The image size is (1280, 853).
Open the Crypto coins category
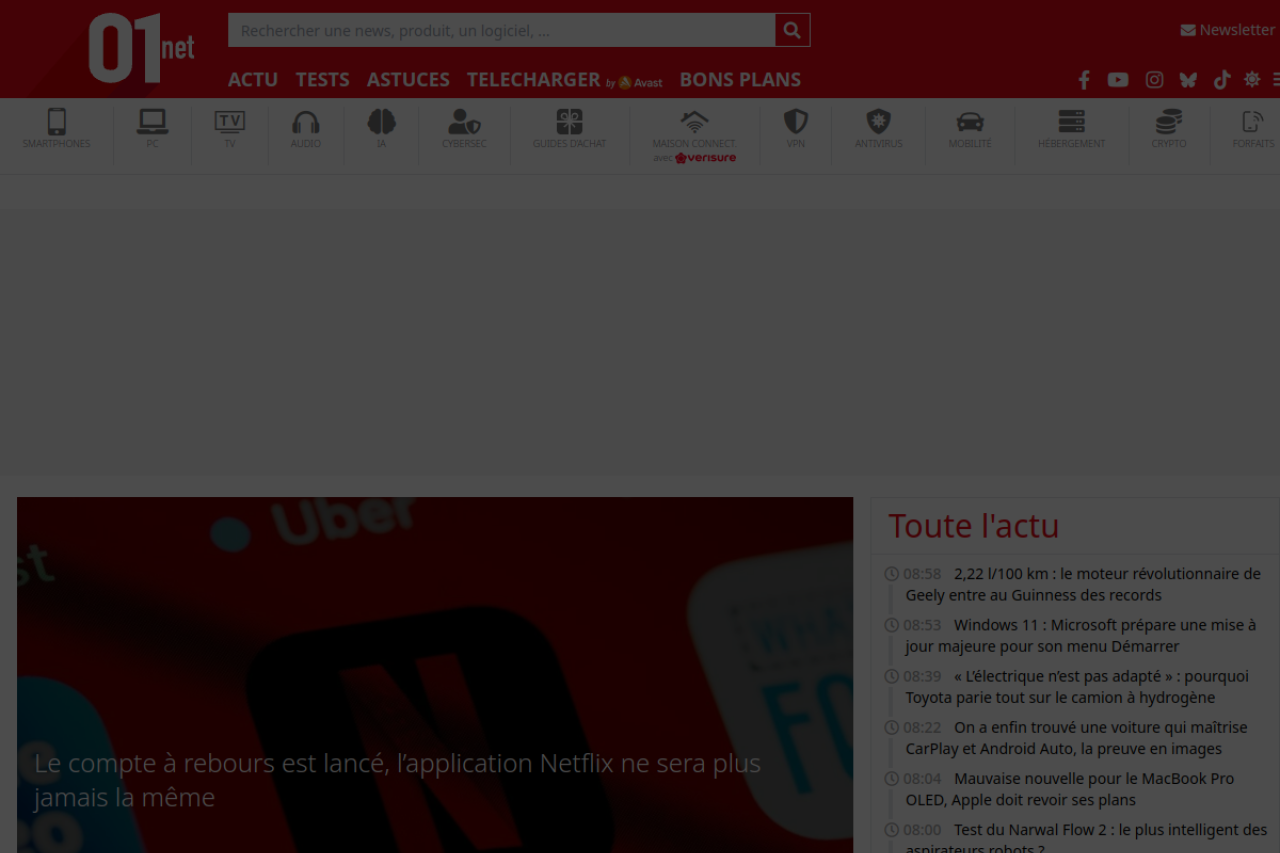(x=1168, y=129)
